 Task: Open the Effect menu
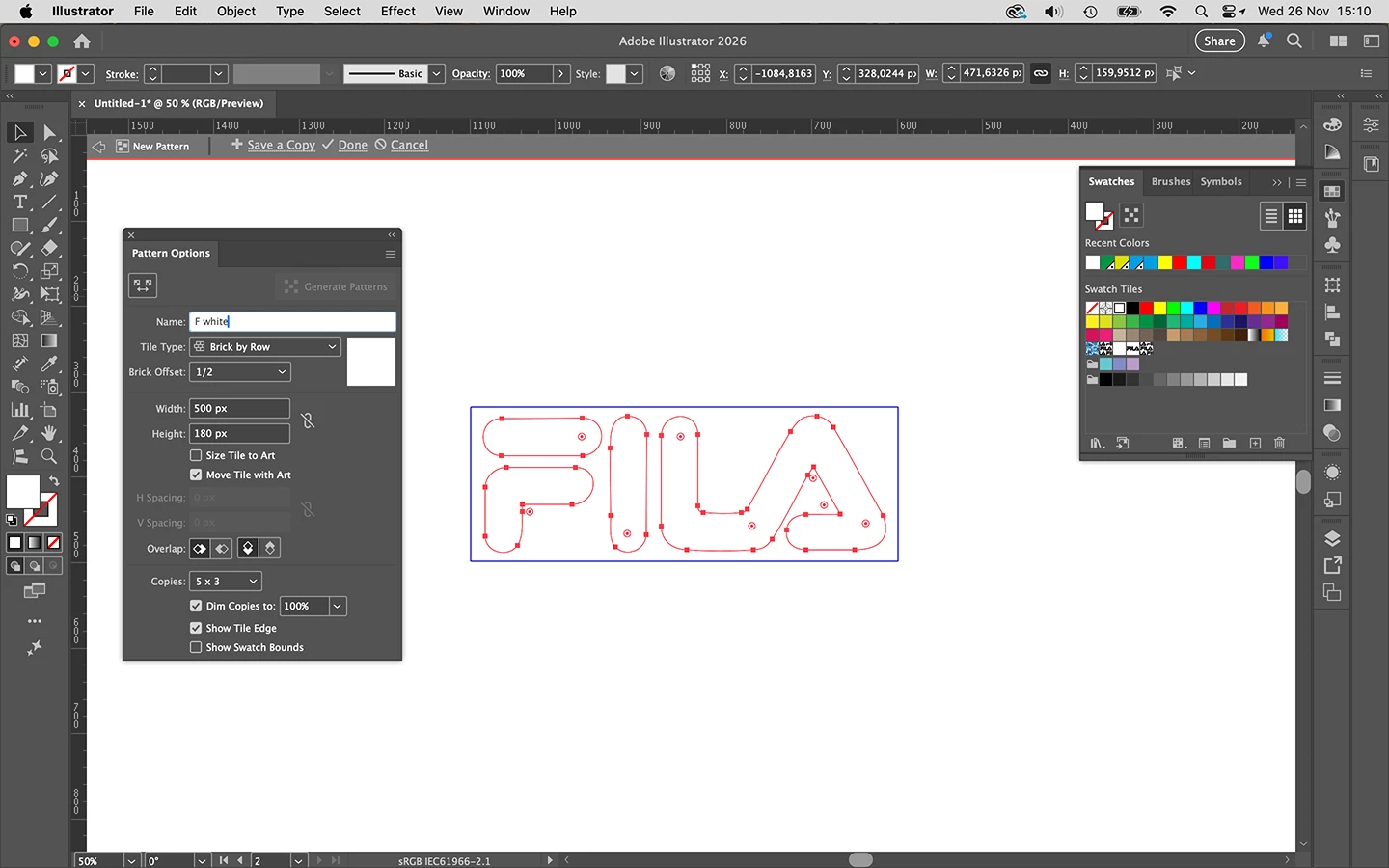tap(397, 12)
